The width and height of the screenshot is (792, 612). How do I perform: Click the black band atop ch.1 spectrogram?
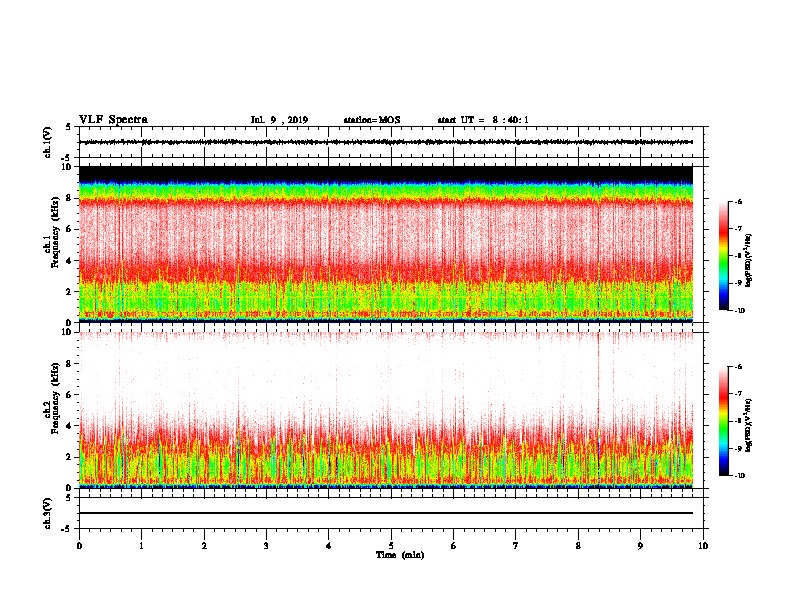tap(386, 174)
